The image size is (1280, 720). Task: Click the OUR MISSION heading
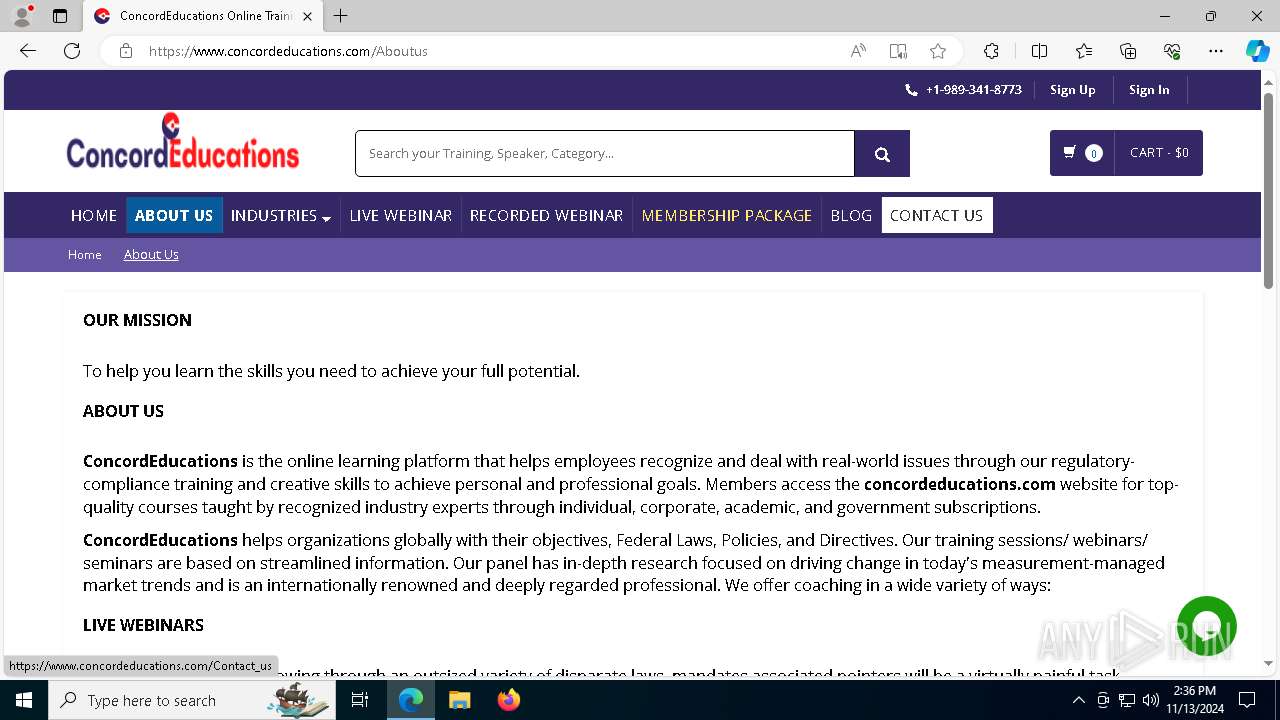137,320
